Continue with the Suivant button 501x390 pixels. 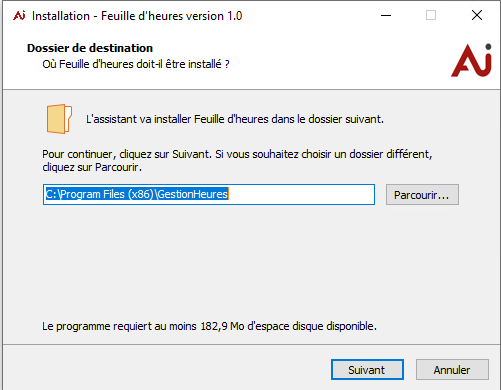pos(367,369)
